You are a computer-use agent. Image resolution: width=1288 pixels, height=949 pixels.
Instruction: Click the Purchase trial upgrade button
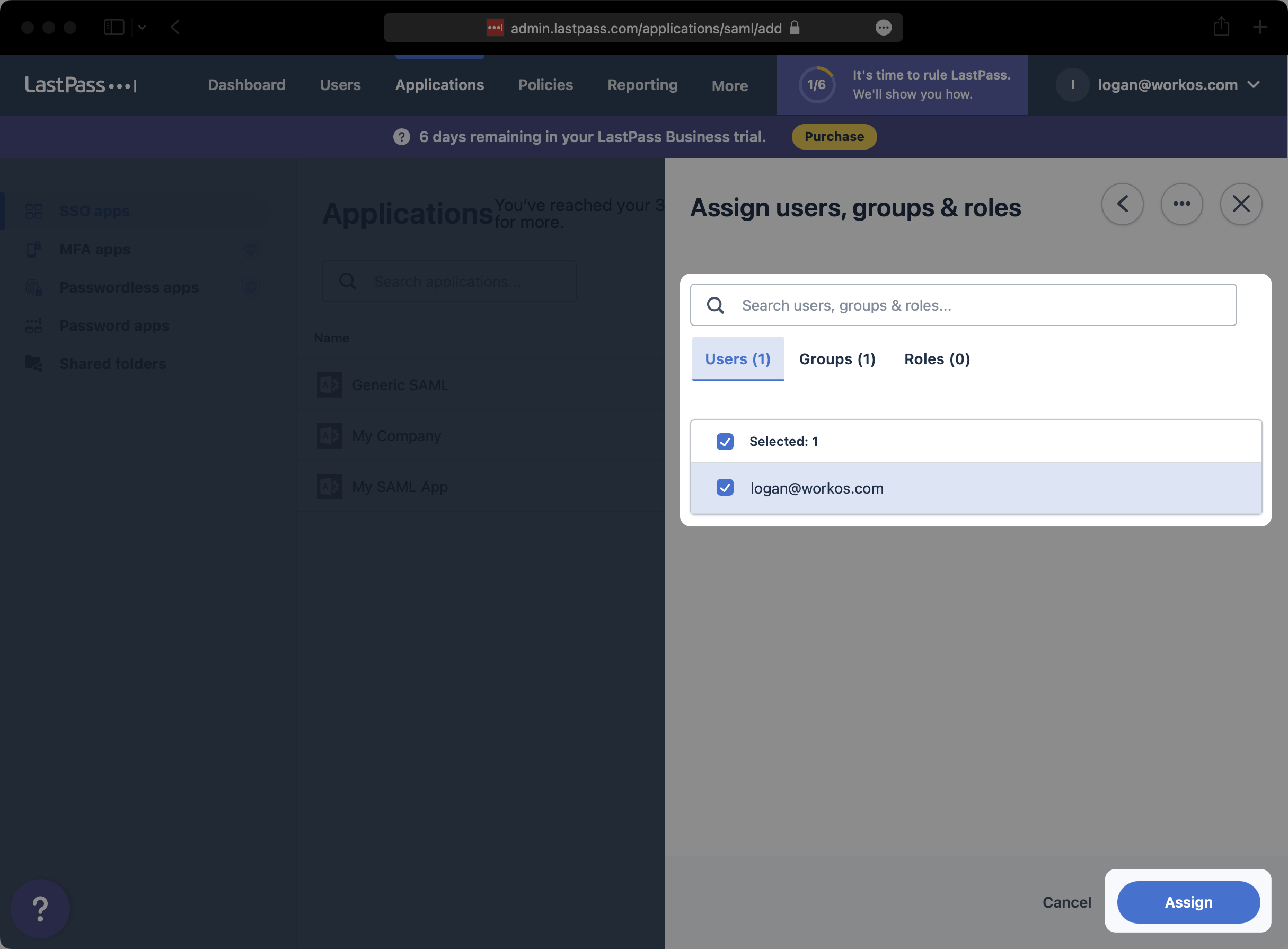click(834, 136)
